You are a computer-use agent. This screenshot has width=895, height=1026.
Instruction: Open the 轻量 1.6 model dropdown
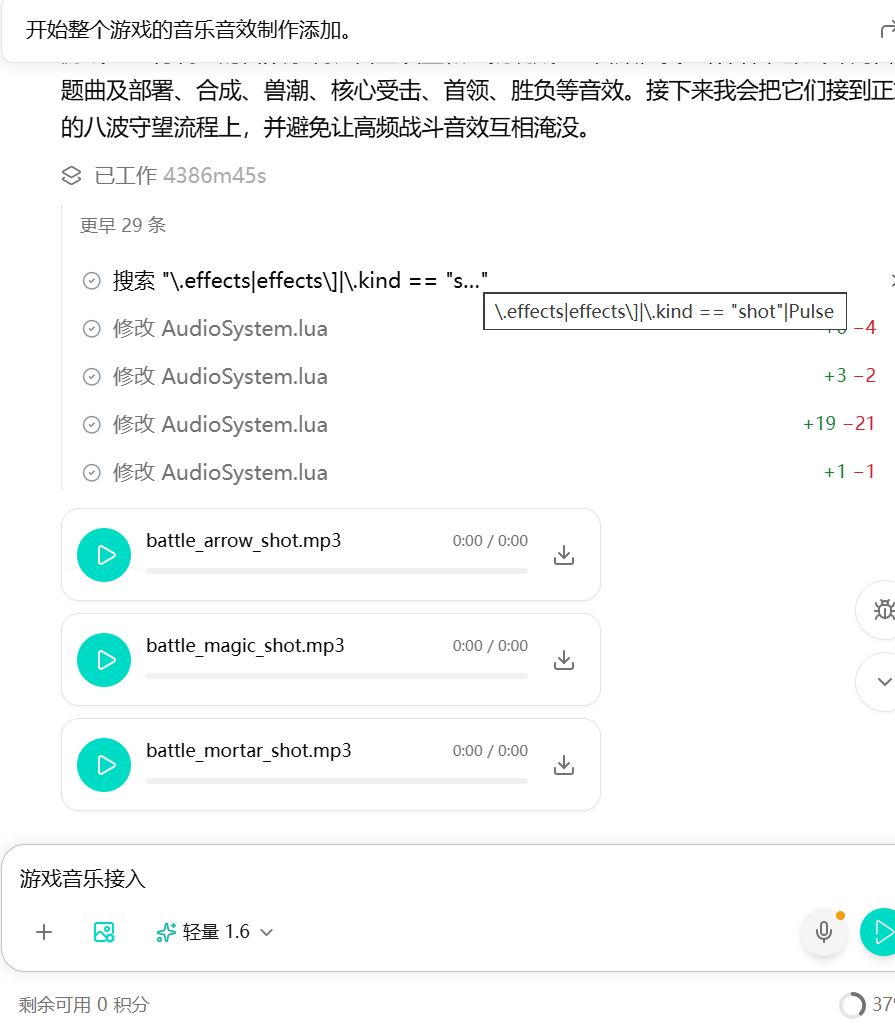click(215, 932)
